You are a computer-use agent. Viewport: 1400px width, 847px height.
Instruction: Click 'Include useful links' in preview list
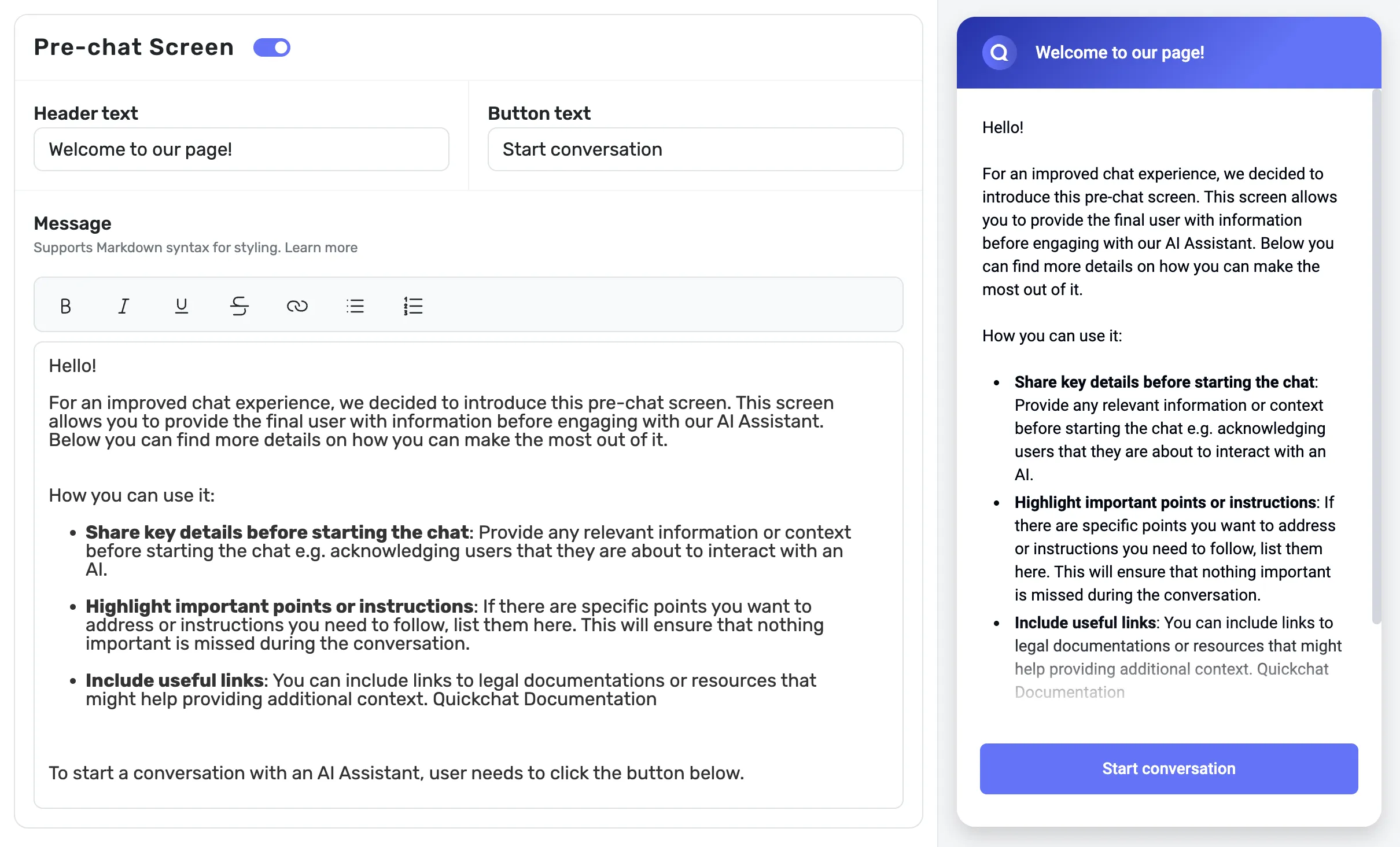tap(1085, 623)
